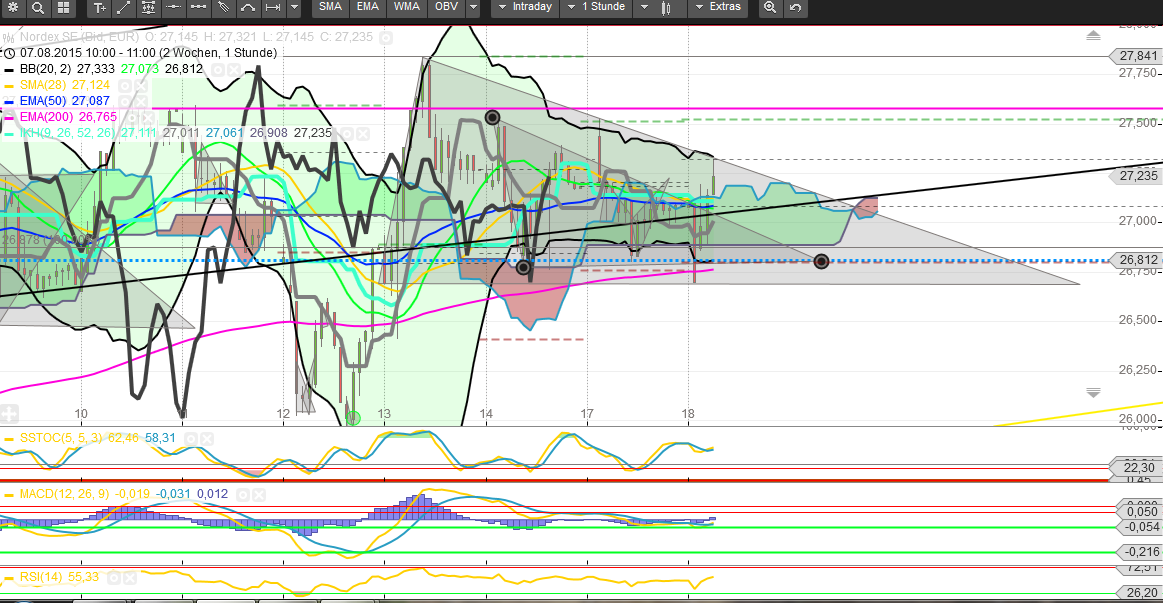
Task: Open chart settings gear icon
Action: 13,7
